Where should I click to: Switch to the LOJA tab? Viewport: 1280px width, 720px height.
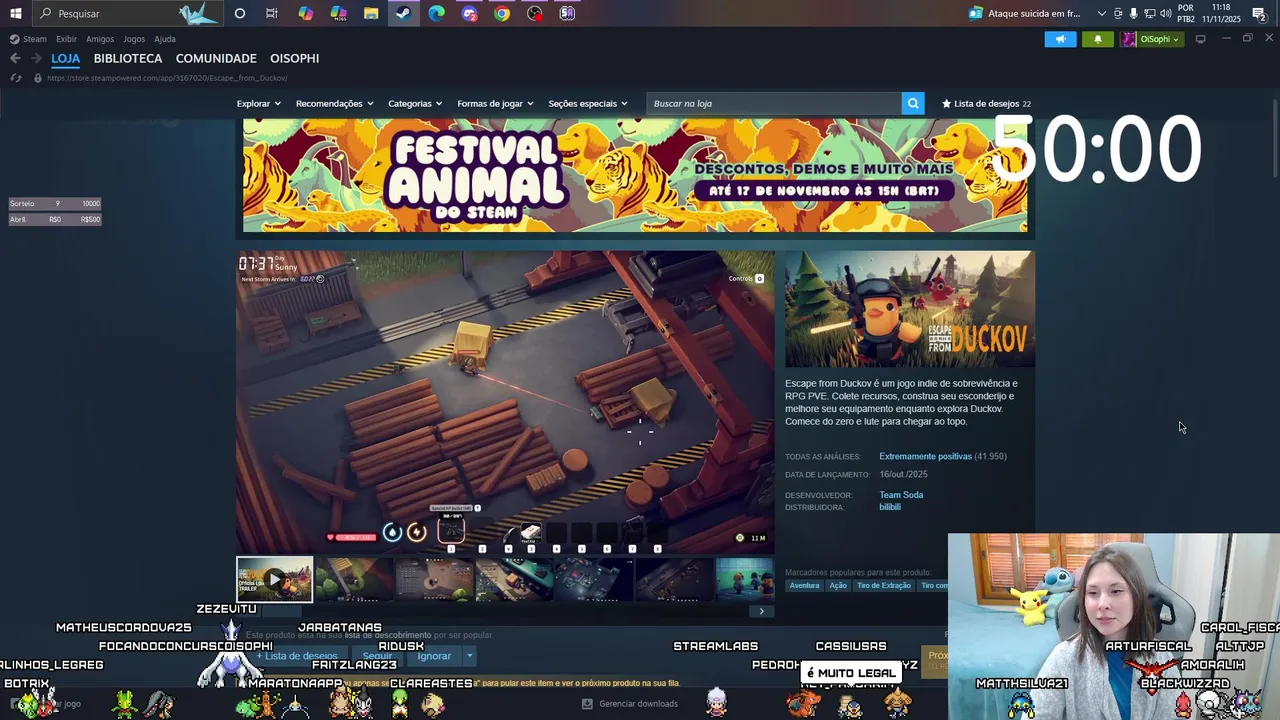(x=65, y=58)
